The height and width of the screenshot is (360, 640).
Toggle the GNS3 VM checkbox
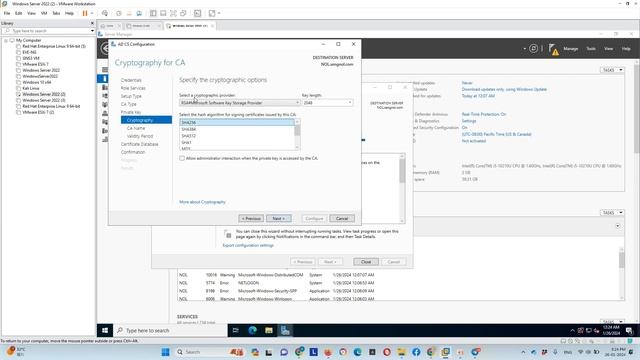pos(18,58)
